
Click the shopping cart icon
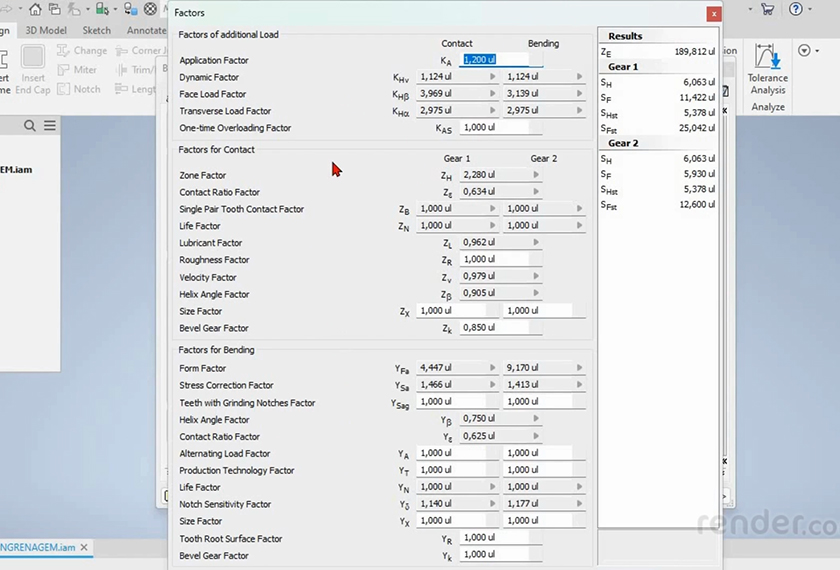[767, 9]
